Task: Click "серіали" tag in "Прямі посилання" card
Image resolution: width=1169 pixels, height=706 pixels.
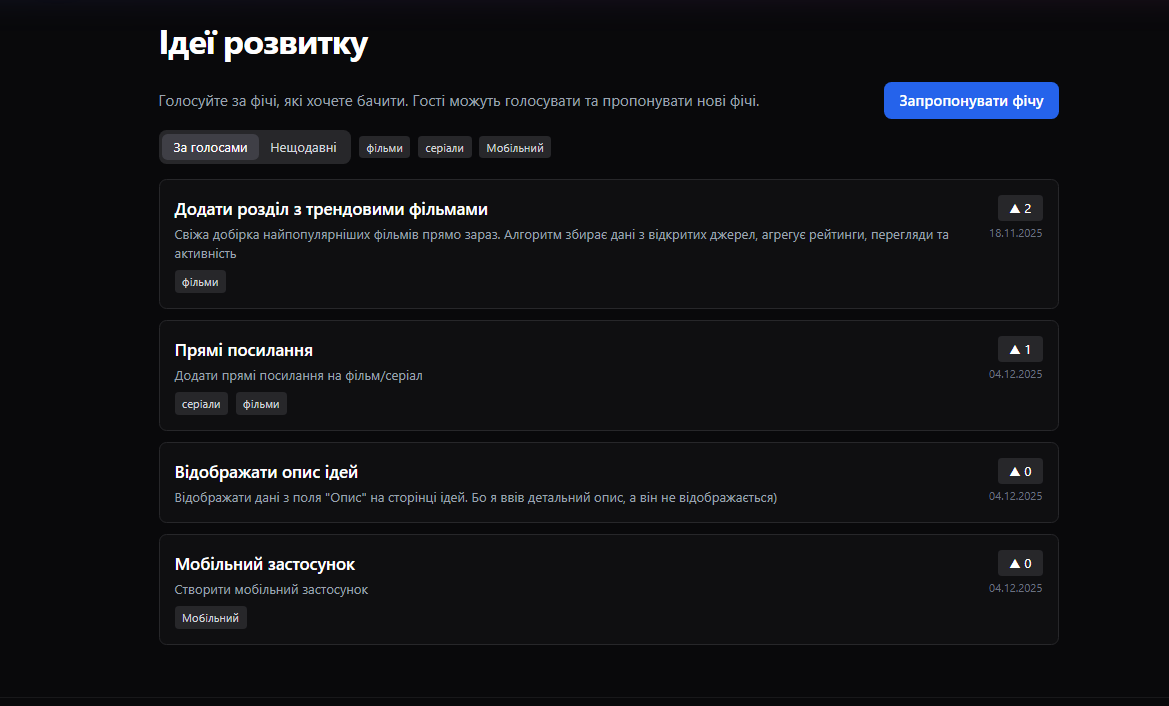Action: [x=201, y=404]
